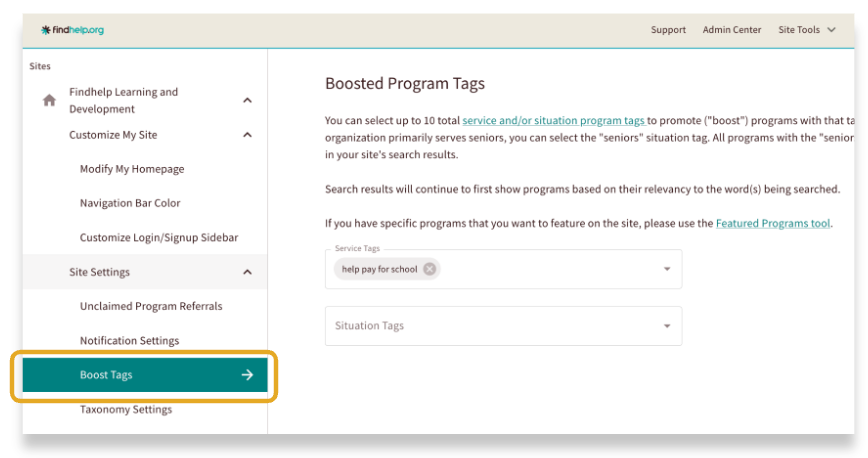Open the Site Tools menu
The height and width of the screenshot is (458, 868).
pyautogui.click(x=806, y=30)
